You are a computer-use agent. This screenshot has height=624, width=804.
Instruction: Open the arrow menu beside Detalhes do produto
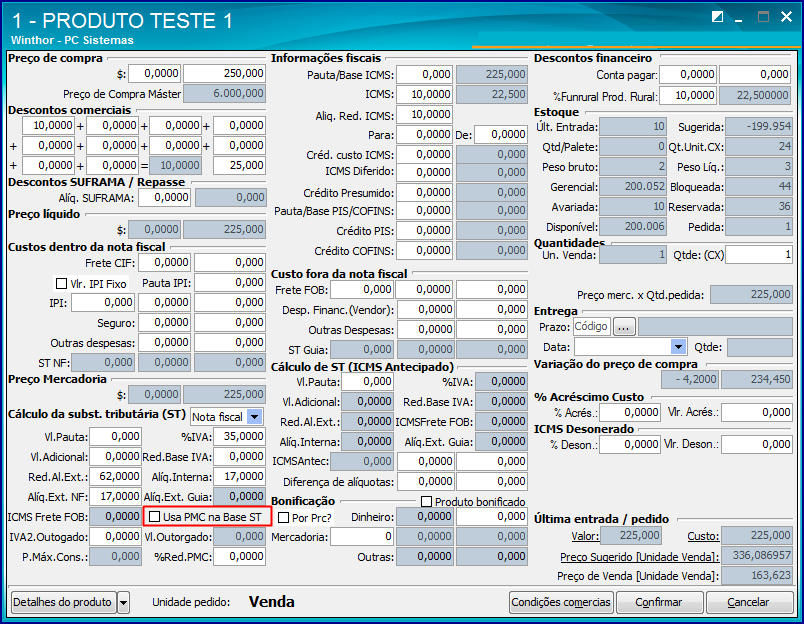coord(124,602)
